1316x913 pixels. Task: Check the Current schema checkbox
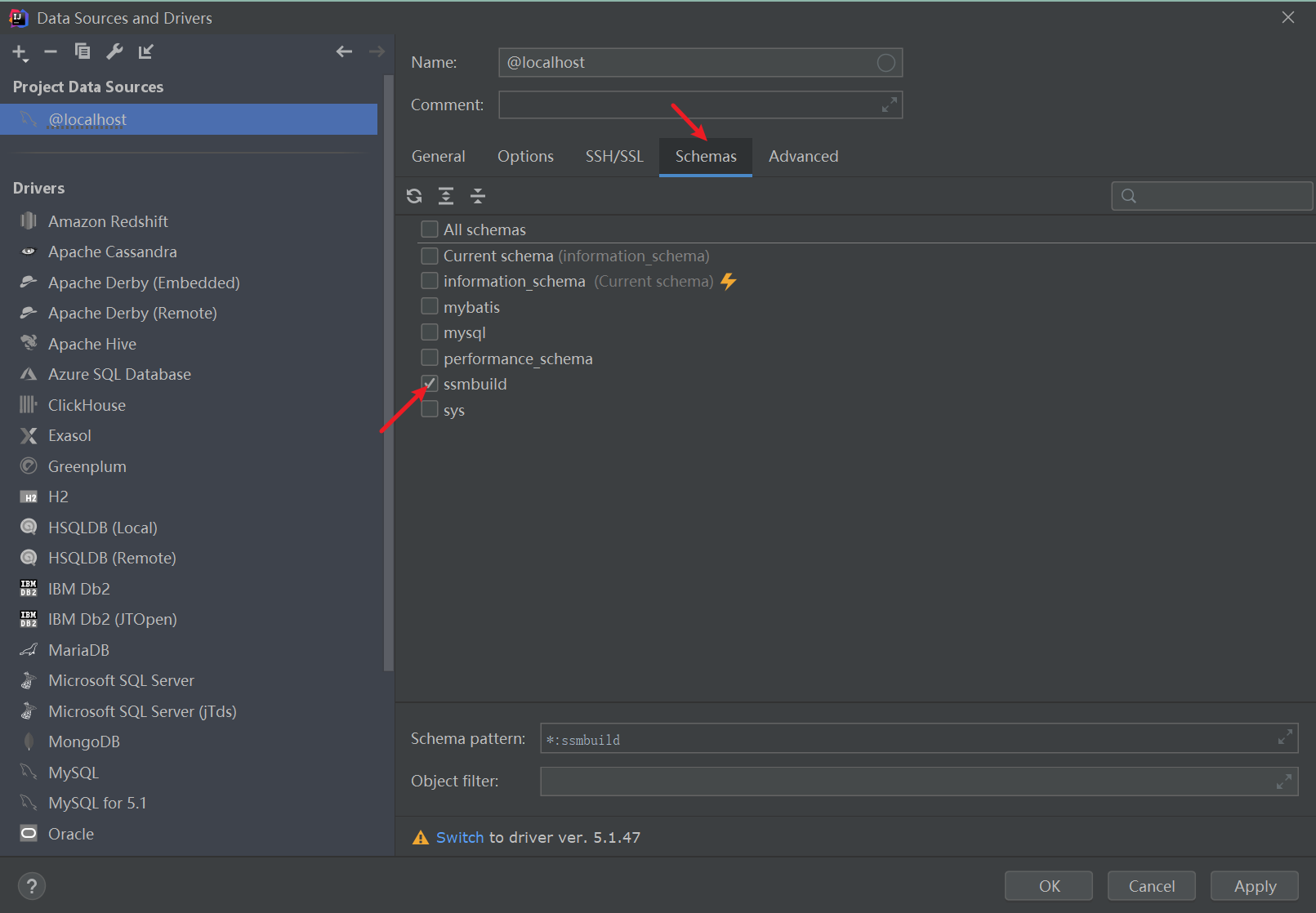point(430,256)
